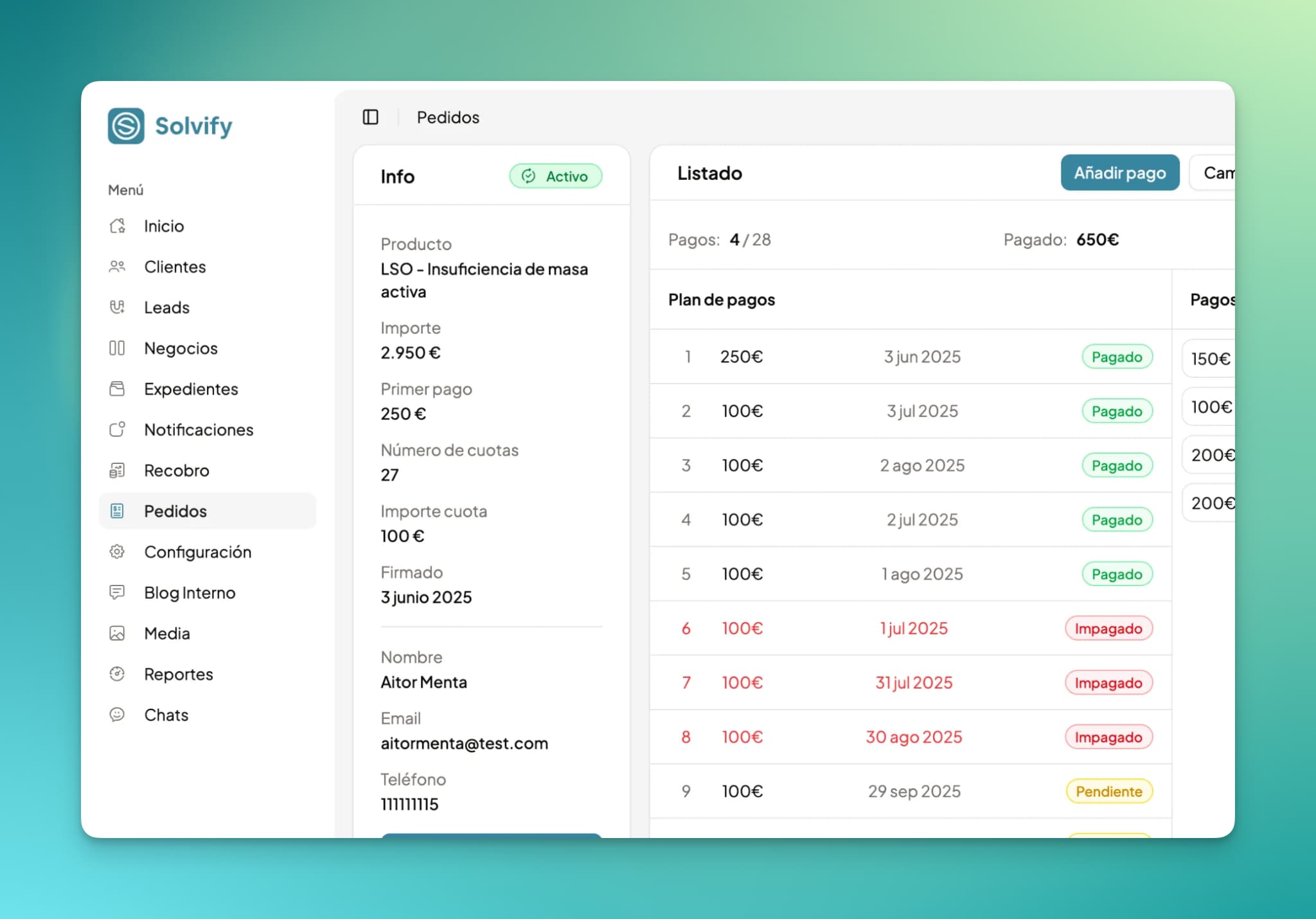Open the Clientes menu item
1316x919 pixels.
(x=175, y=267)
